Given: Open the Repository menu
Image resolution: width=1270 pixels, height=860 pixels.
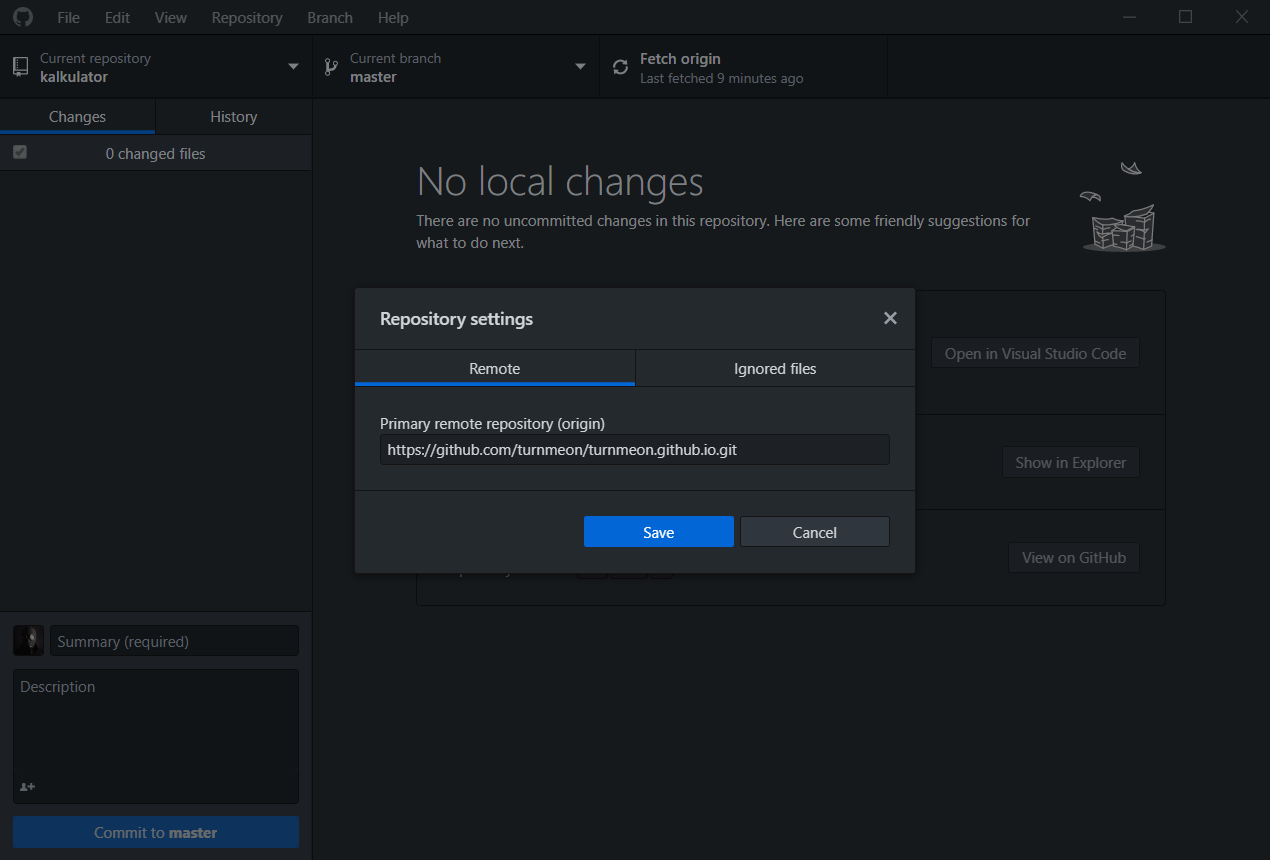Looking at the screenshot, I should coord(246,17).
